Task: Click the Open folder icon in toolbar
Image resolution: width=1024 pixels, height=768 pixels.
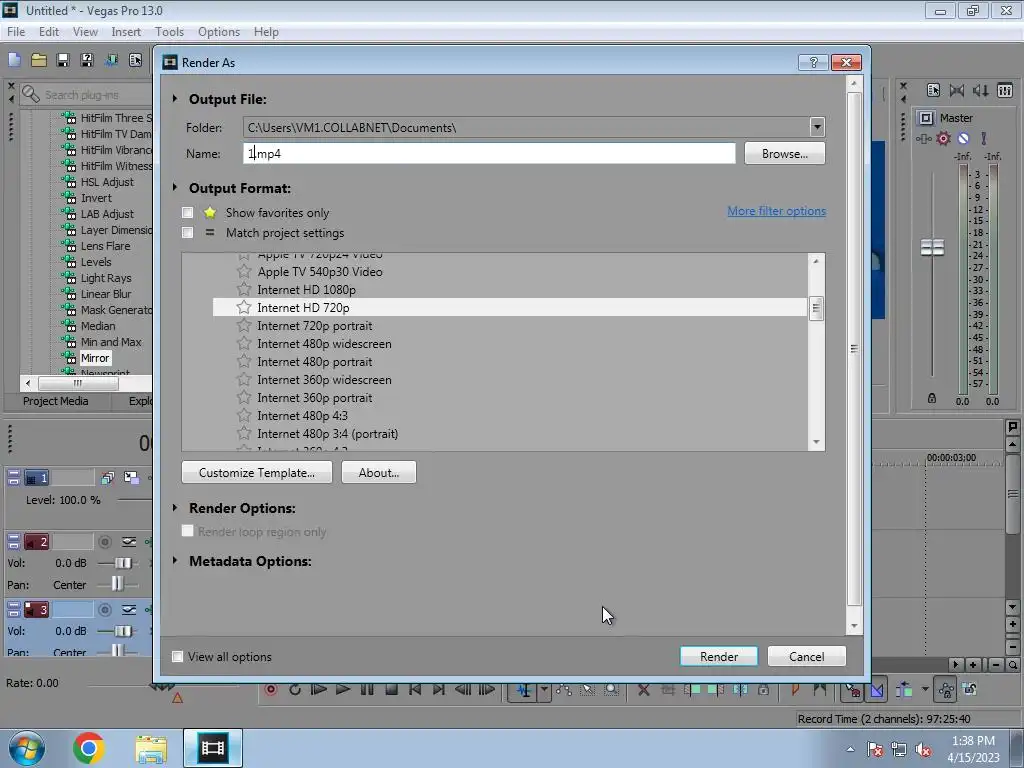Action: (x=39, y=60)
